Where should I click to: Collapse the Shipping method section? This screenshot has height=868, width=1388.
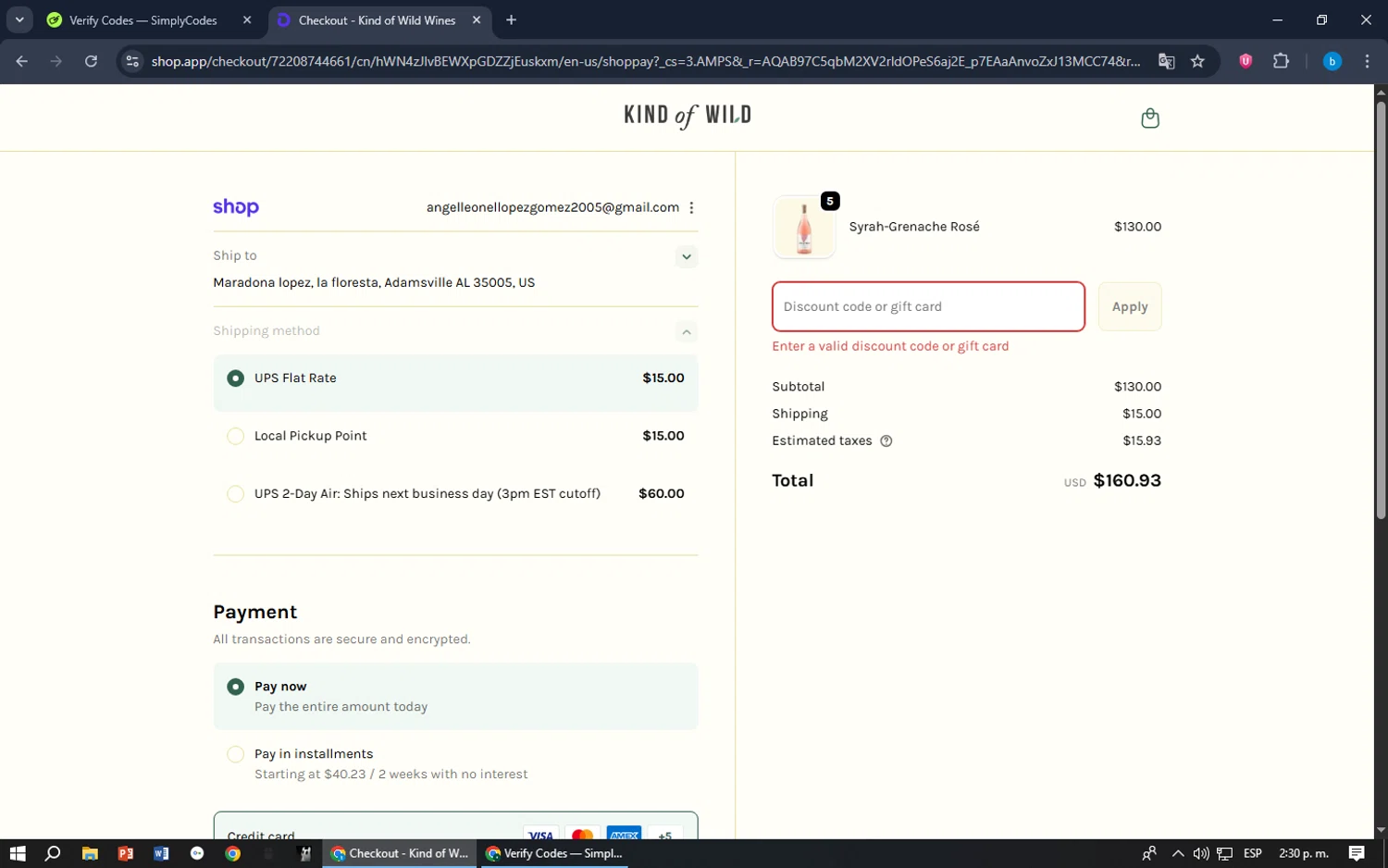coord(686,331)
